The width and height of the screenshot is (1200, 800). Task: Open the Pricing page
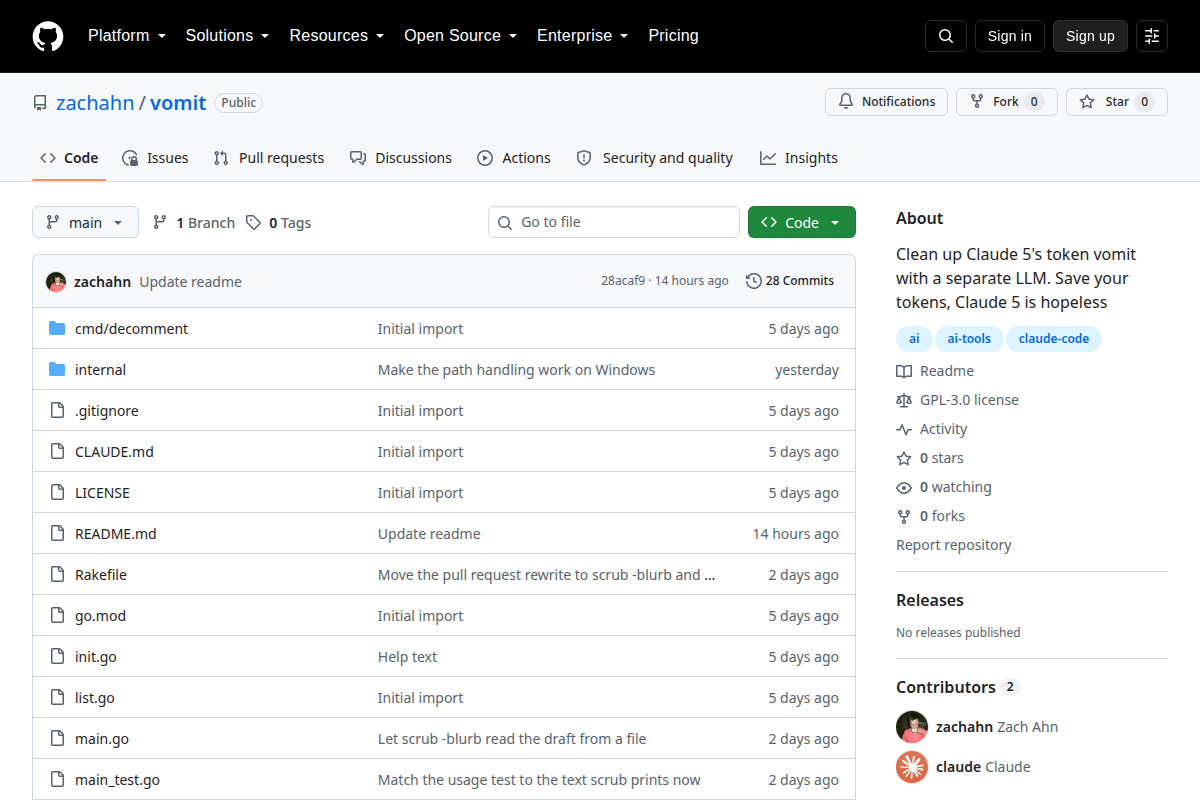(673, 36)
